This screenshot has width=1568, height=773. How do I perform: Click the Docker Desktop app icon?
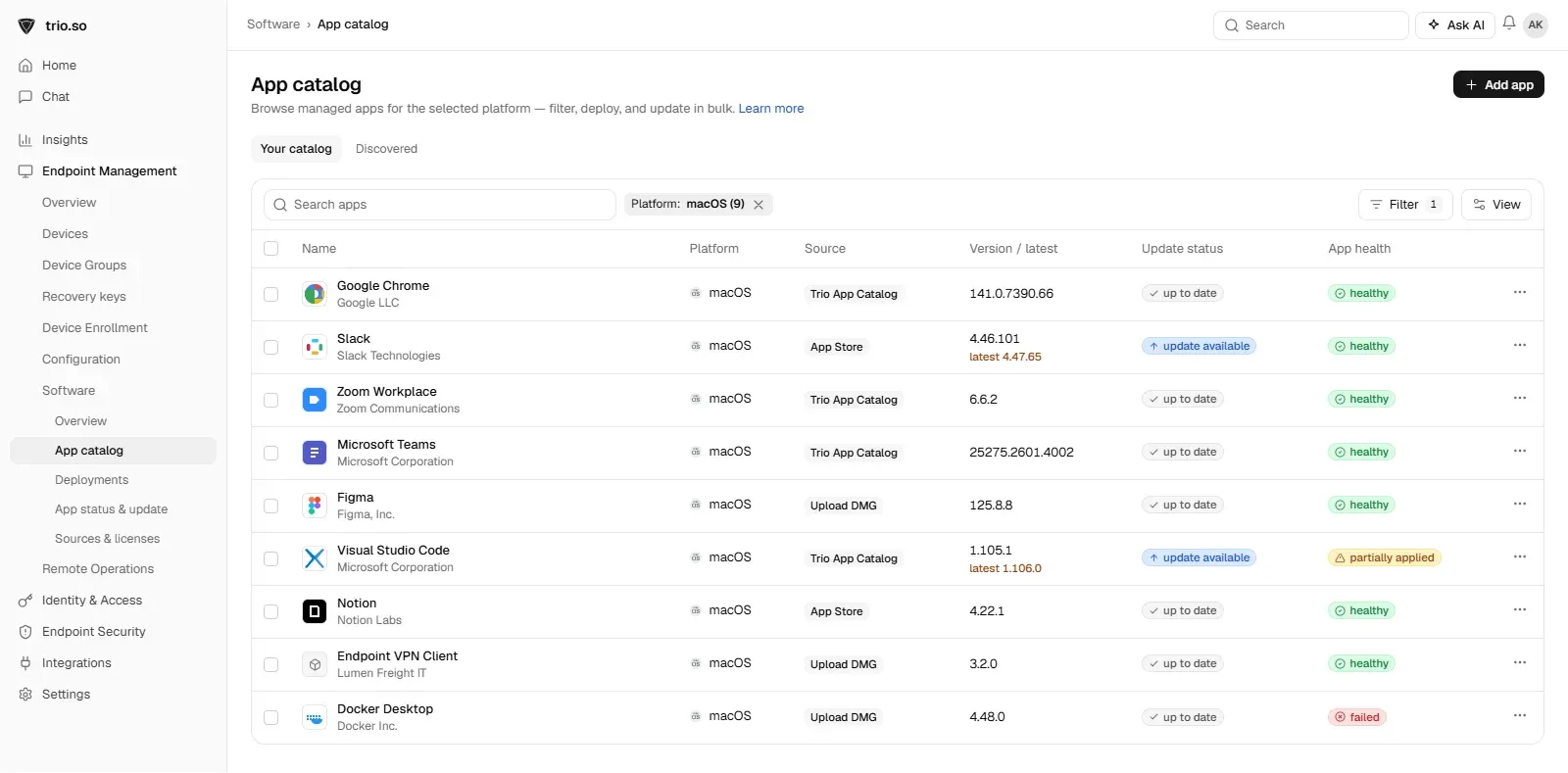click(315, 717)
